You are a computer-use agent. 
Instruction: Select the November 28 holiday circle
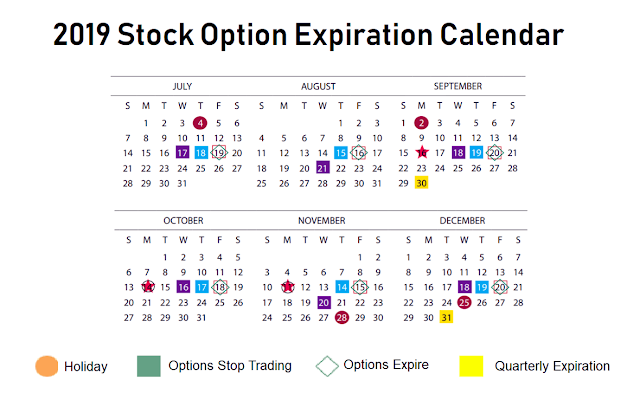click(341, 317)
